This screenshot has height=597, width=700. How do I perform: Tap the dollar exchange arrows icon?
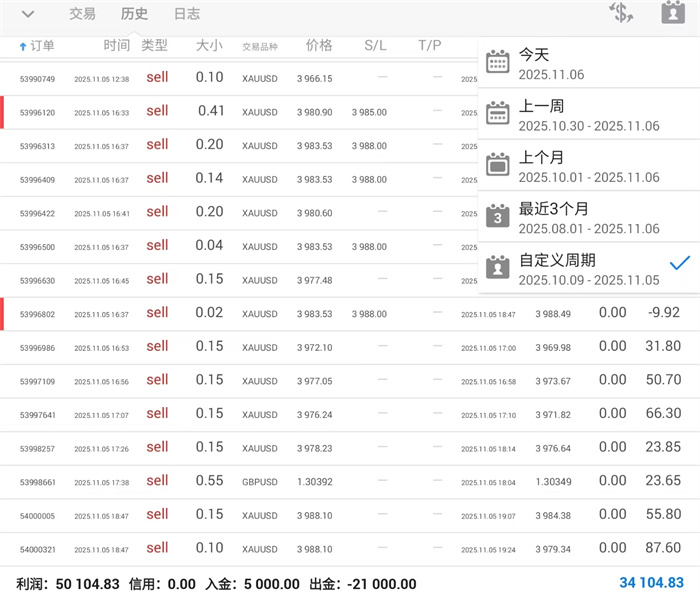click(x=621, y=13)
